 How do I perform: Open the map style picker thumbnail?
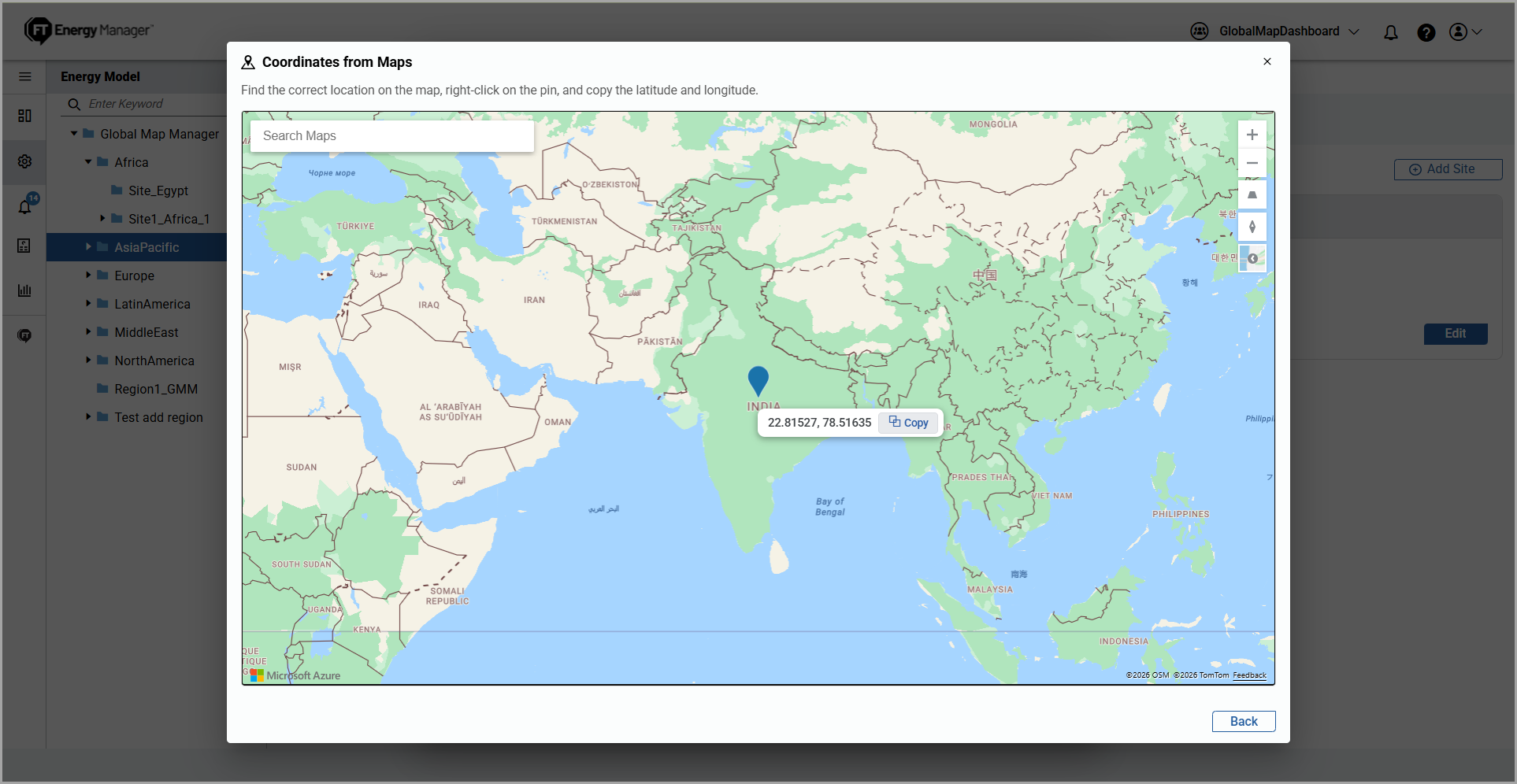click(x=1252, y=258)
